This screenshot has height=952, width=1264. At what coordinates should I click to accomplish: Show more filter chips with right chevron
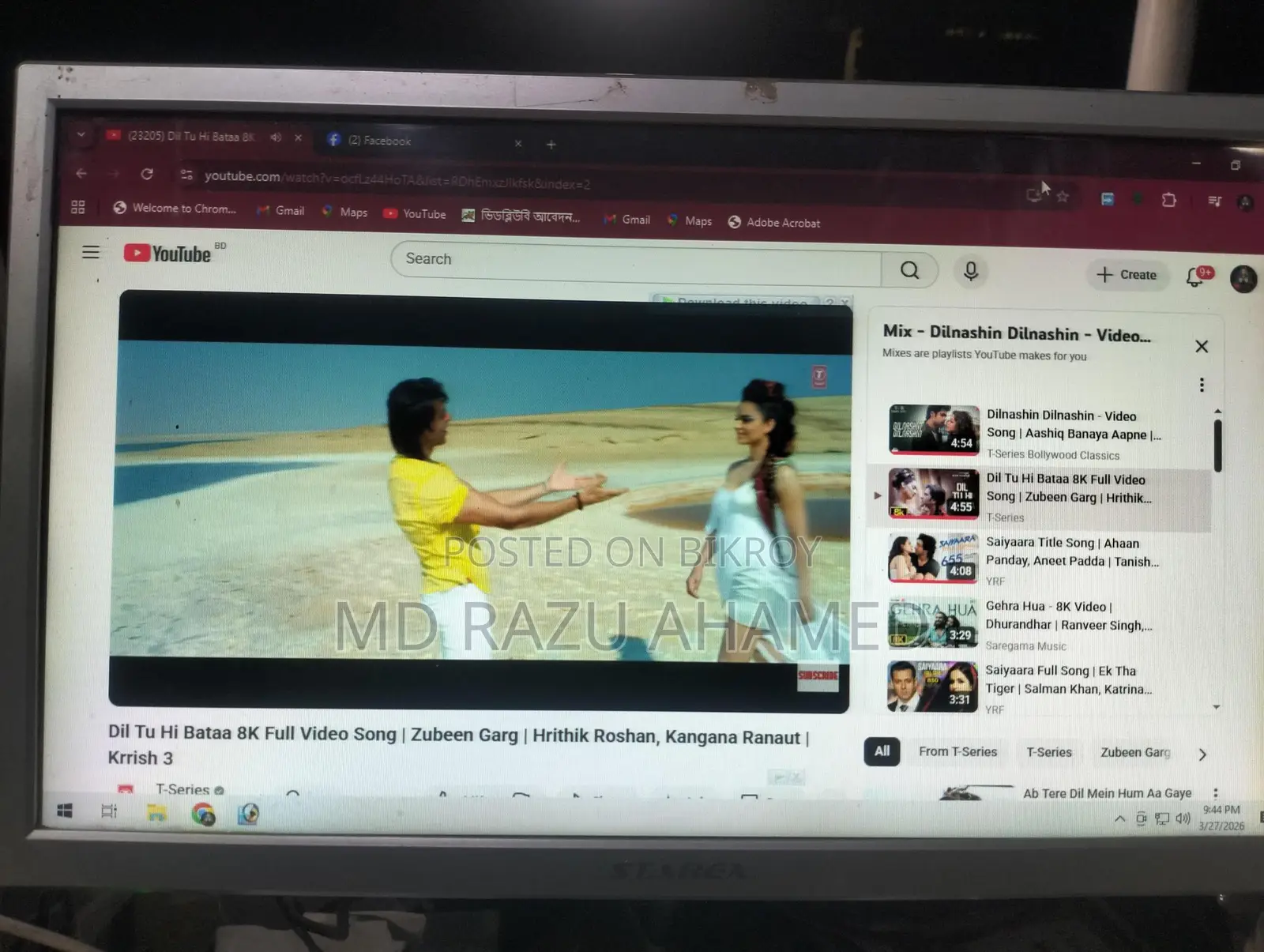(1202, 754)
